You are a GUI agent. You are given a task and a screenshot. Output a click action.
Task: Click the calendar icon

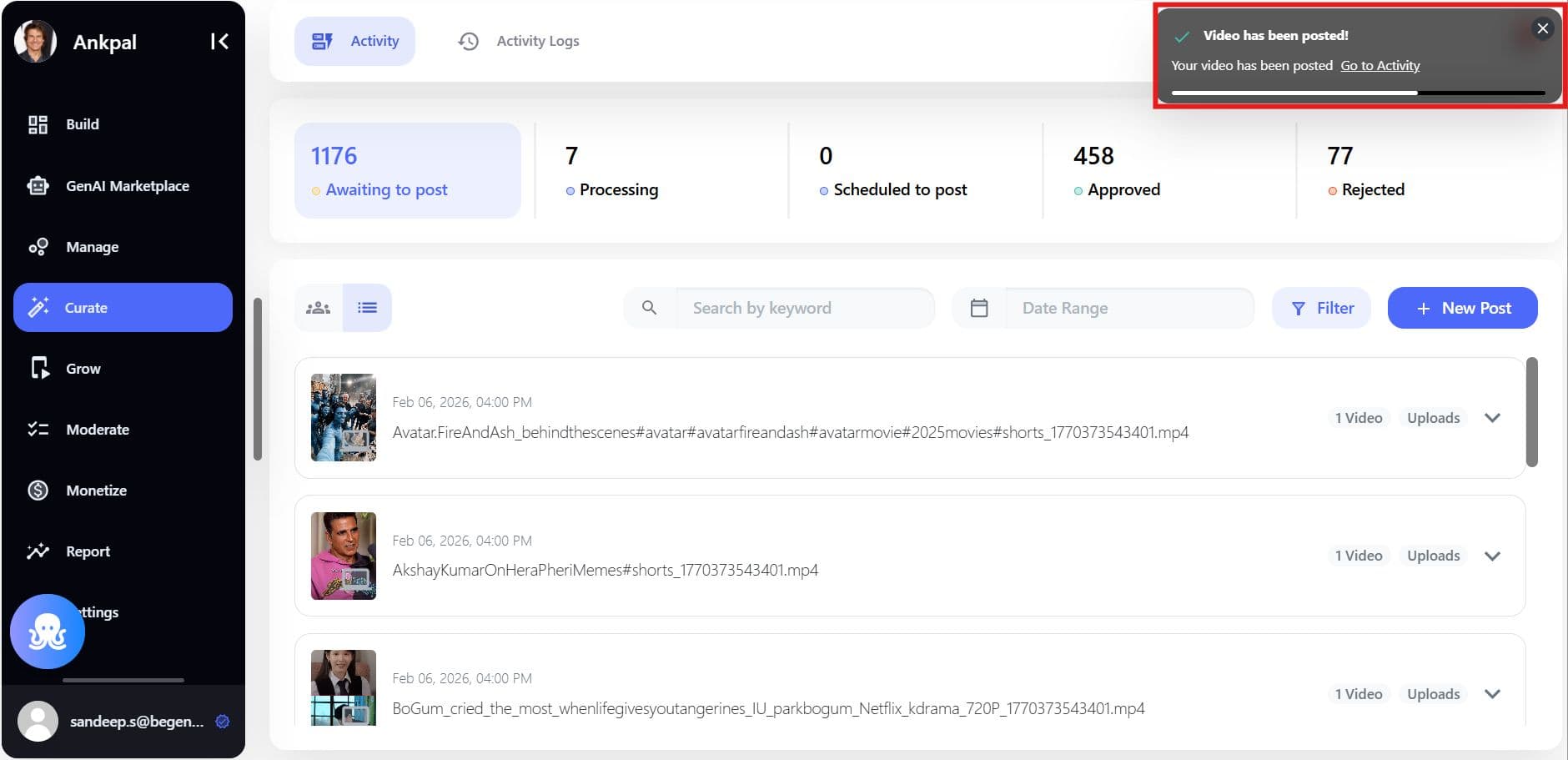coord(979,308)
